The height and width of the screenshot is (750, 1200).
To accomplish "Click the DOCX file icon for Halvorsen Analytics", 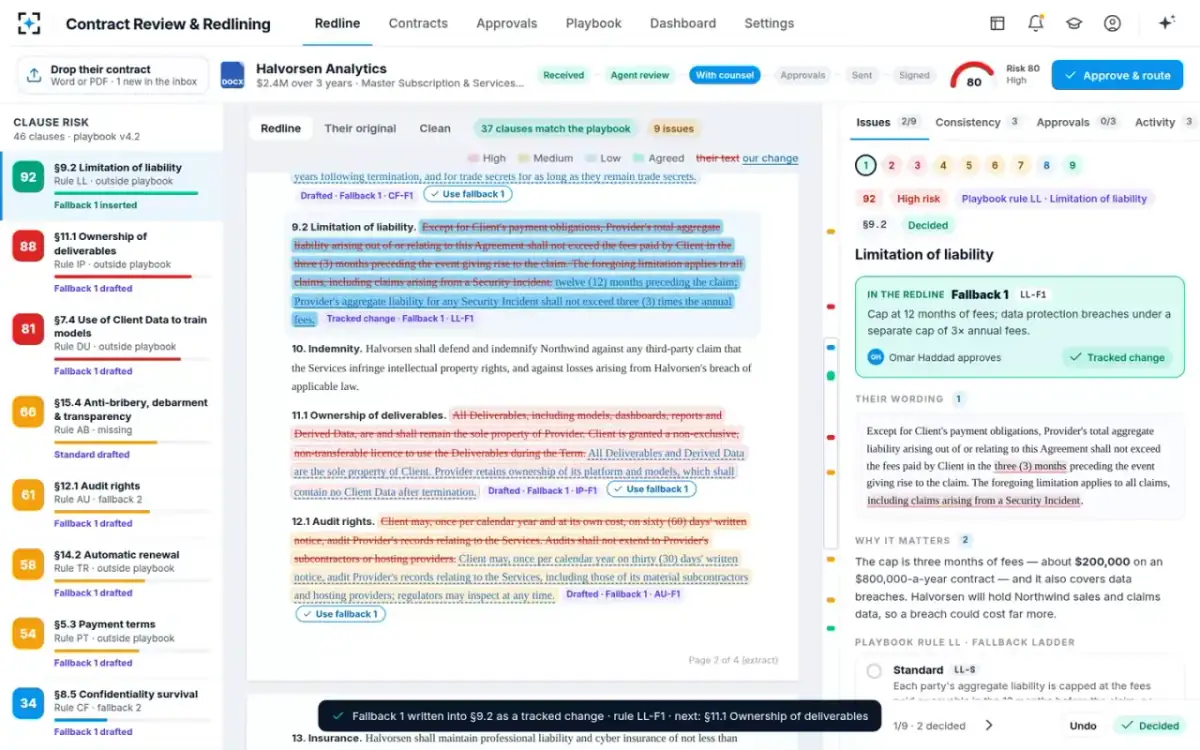I will (x=233, y=75).
